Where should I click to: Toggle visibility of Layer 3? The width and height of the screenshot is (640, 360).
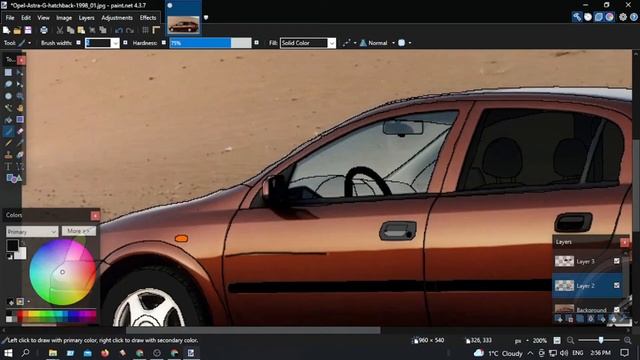(x=617, y=261)
